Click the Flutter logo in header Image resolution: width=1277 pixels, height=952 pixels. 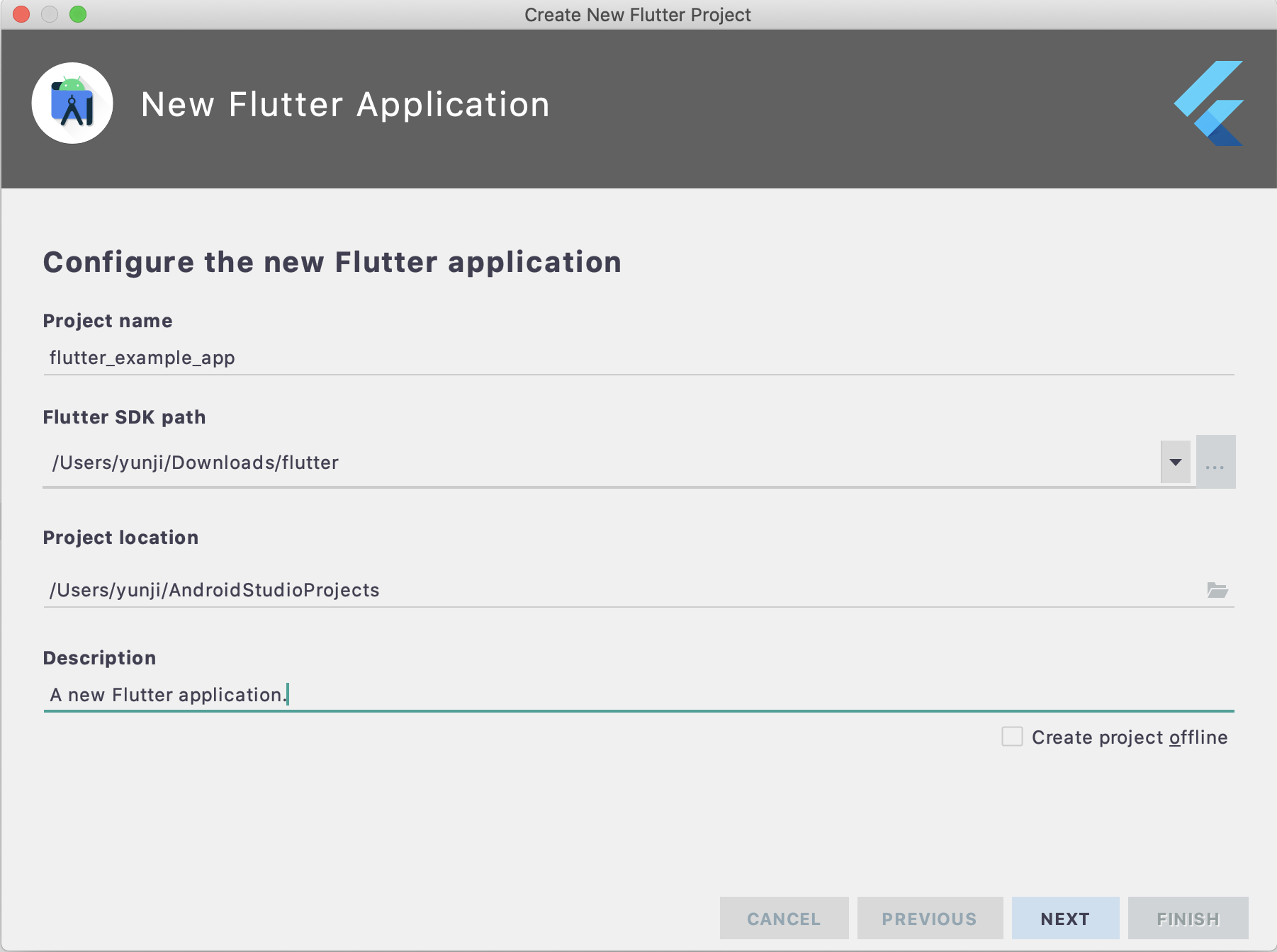(1208, 103)
